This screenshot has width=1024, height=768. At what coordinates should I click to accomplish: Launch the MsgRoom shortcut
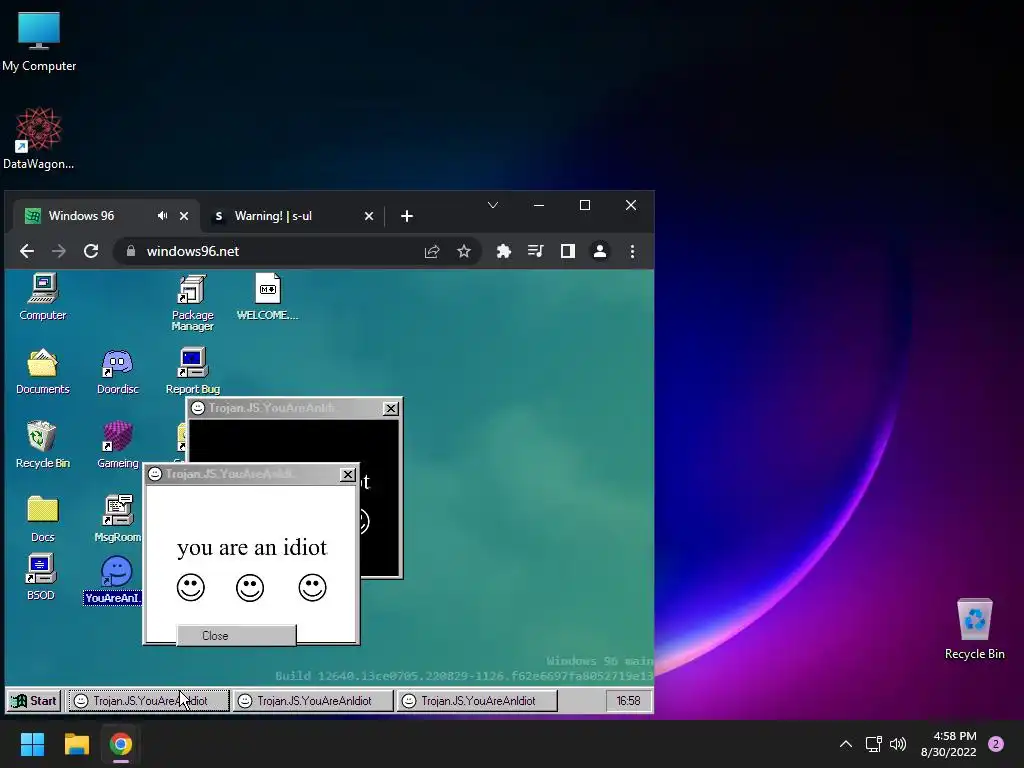point(118,519)
